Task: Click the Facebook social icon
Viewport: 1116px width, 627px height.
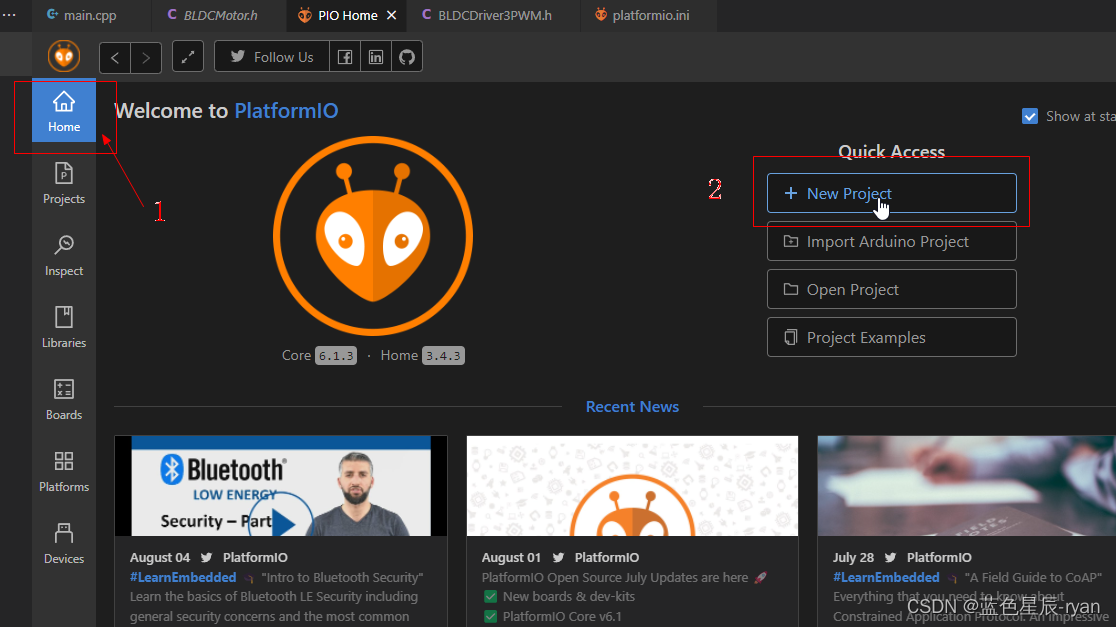Action: pyautogui.click(x=344, y=56)
